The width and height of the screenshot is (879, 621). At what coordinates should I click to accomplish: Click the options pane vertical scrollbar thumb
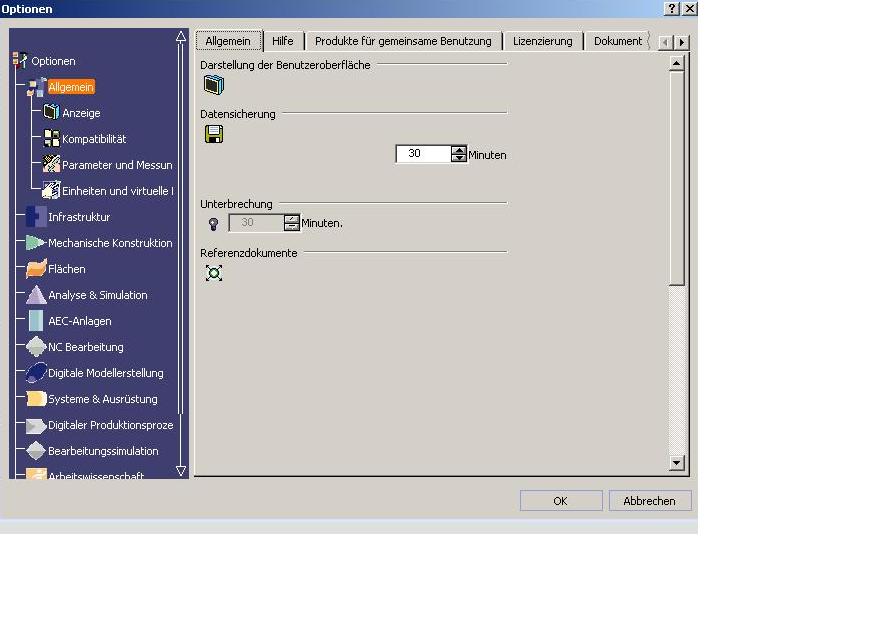[x=677, y=178]
